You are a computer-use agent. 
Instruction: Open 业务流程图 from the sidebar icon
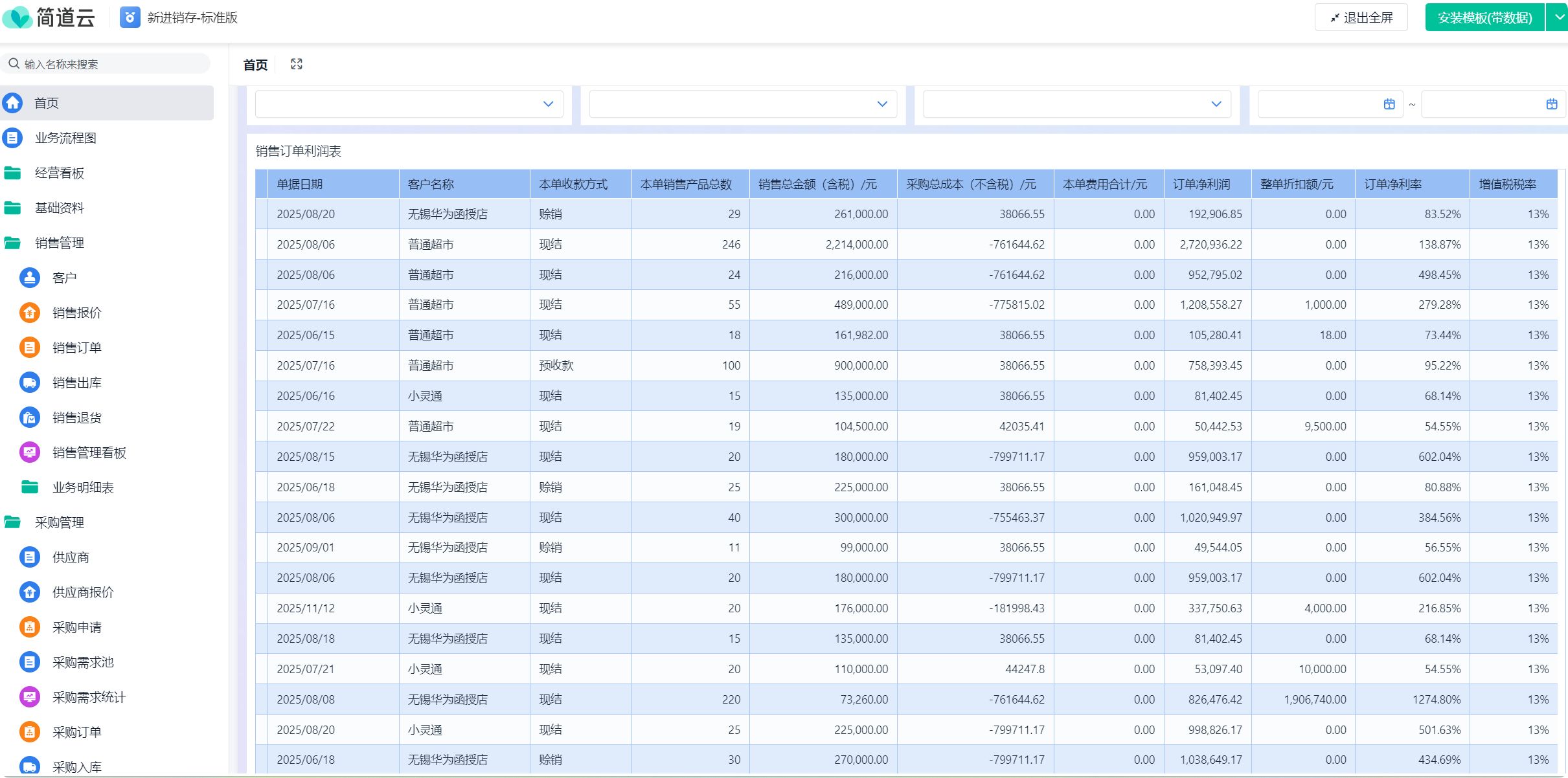tap(12, 138)
